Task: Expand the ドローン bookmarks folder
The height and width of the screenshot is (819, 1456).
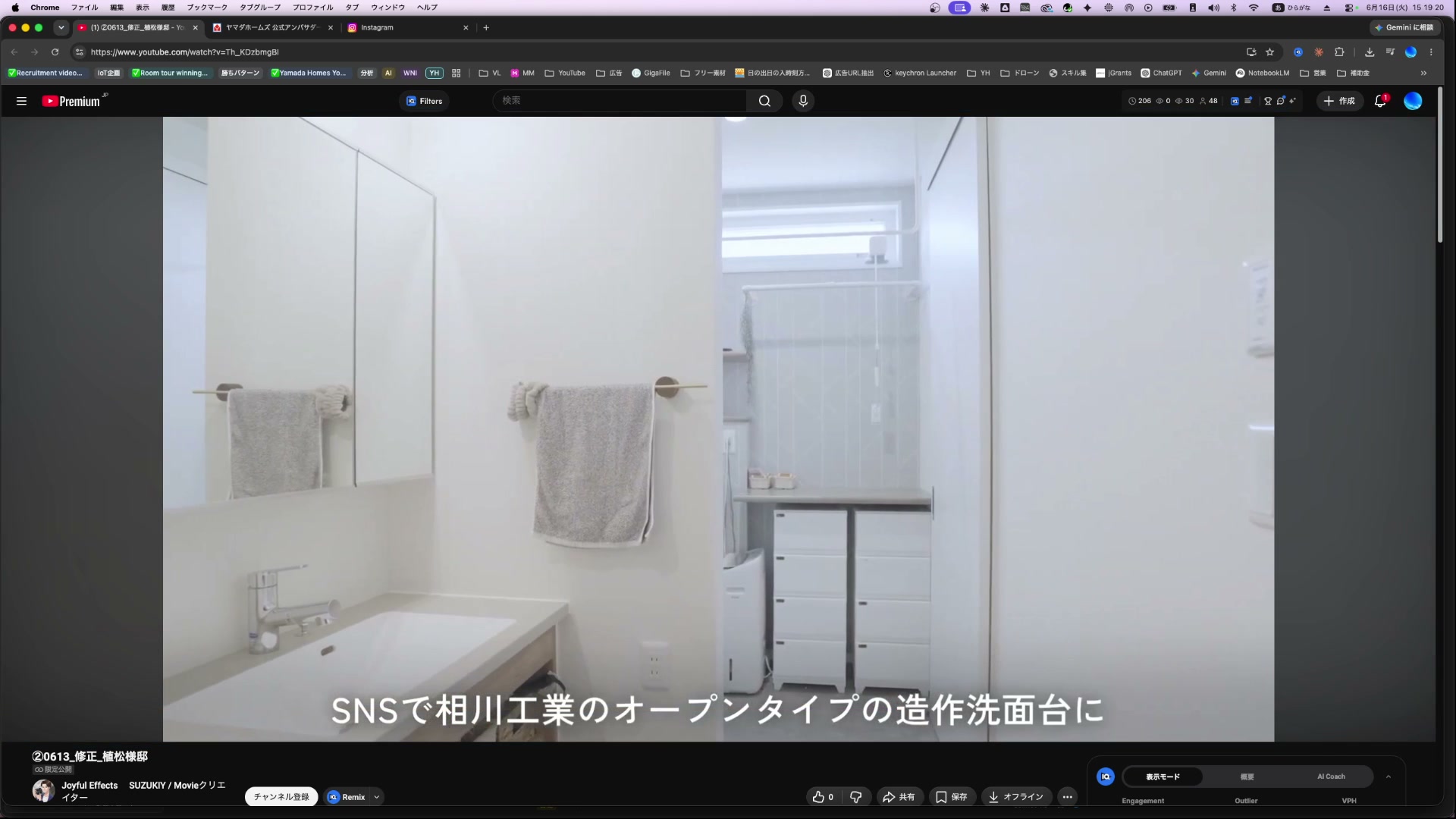Action: pyautogui.click(x=1020, y=74)
